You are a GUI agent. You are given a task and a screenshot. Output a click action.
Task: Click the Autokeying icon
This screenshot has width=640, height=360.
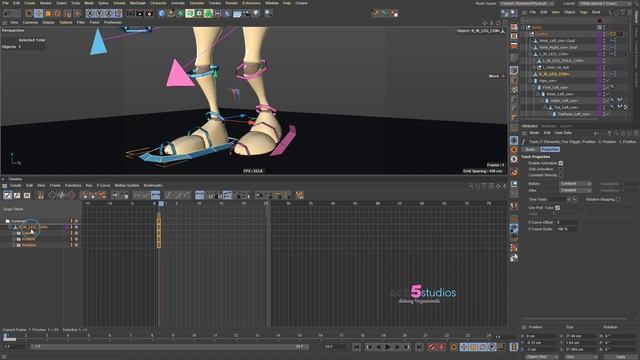pos(441,347)
